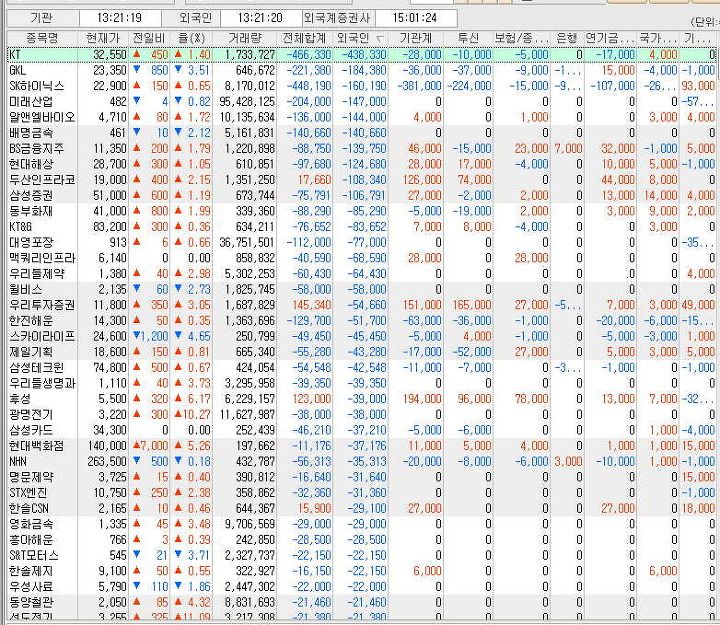720x625 pixels.
Task: Sort by the 외국인 column header arrow
Action: (x=380, y=39)
